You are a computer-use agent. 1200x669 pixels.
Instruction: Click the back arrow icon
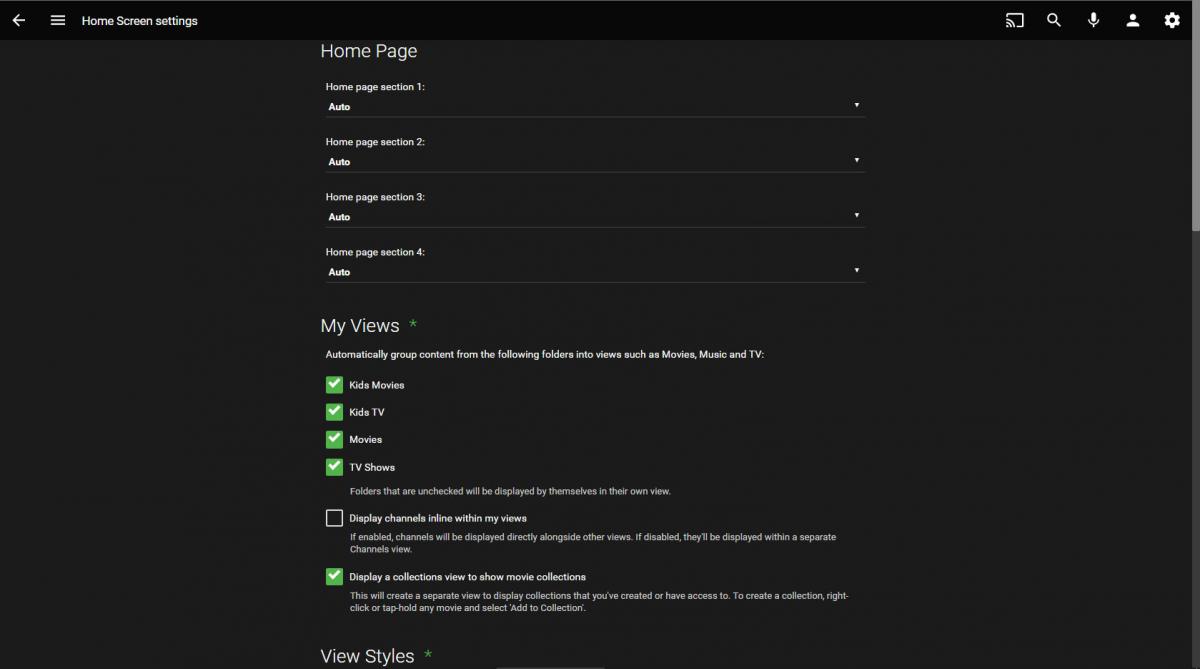pyautogui.click(x=18, y=20)
